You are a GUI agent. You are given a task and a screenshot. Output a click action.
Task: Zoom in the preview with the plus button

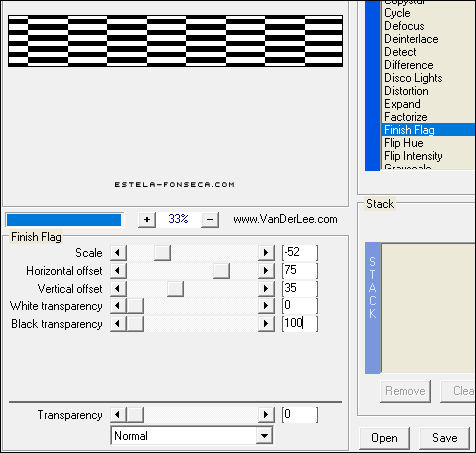pos(147,219)
